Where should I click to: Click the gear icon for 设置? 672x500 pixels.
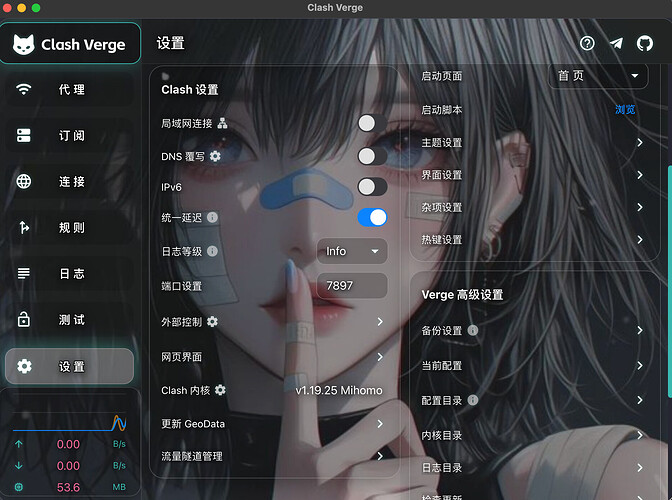(x=24, y=366)
